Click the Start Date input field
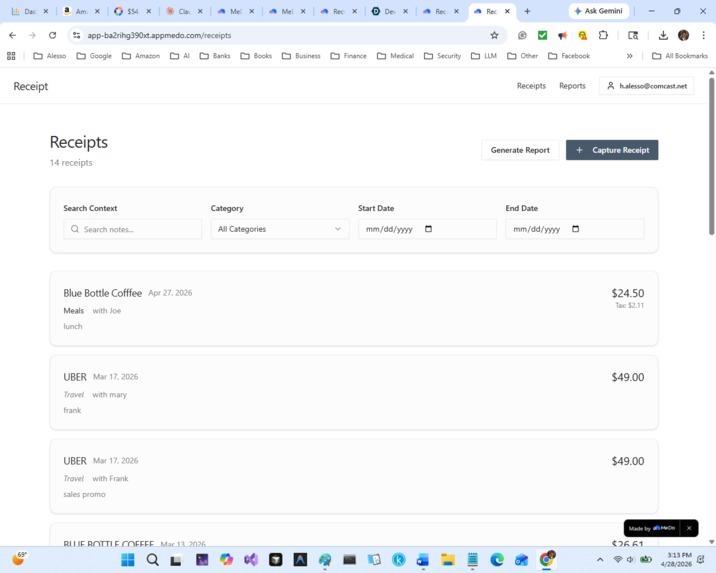The width and height of the screenshot is (716, 573). point(427,229)
